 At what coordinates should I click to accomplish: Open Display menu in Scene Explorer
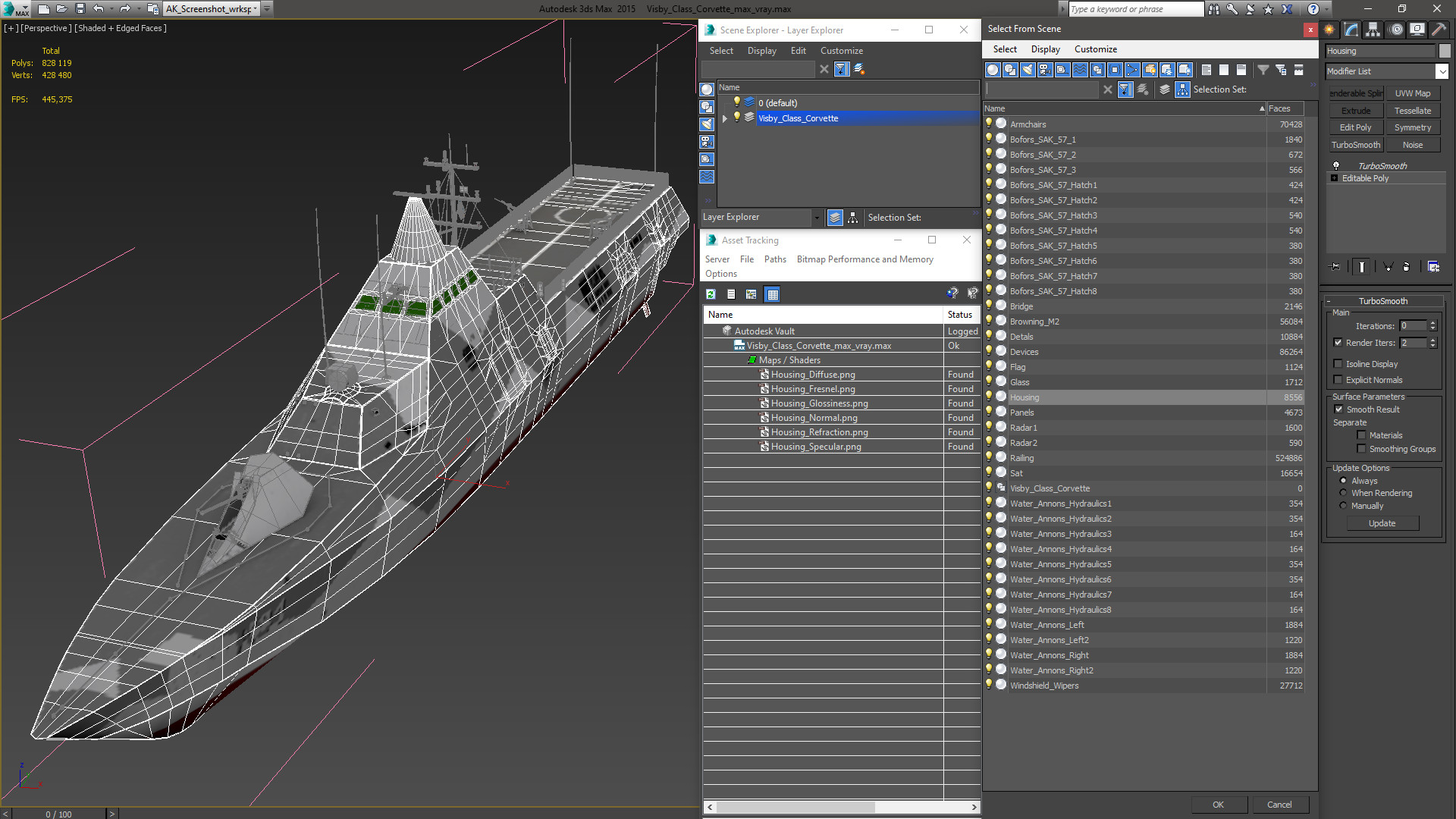click(x=761, y=51)
